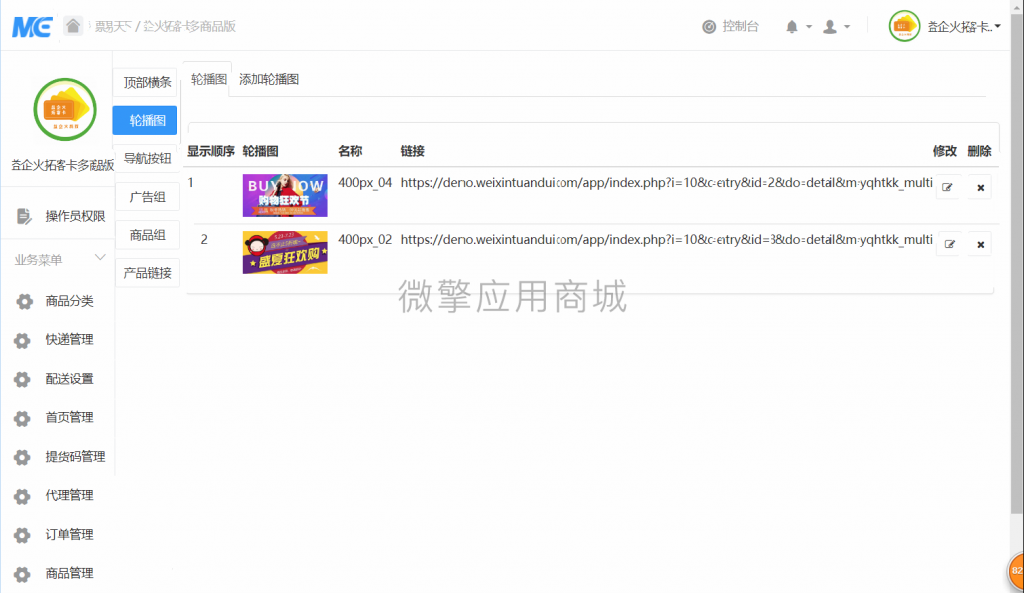Open the bell notifications dropdown
The image size is (1024, 593).
pos(798,27)
